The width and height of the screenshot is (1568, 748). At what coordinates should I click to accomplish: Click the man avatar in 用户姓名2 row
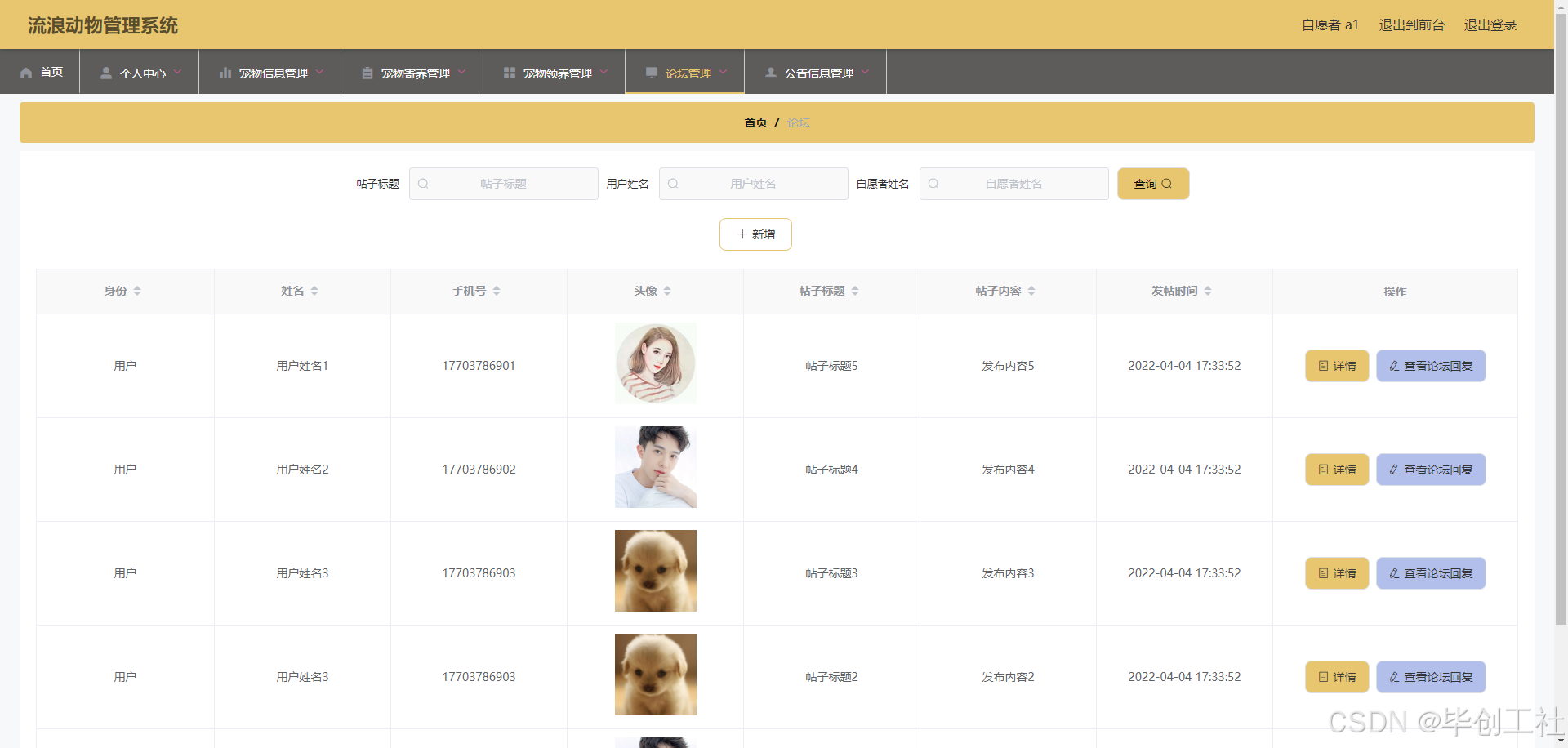656,467
